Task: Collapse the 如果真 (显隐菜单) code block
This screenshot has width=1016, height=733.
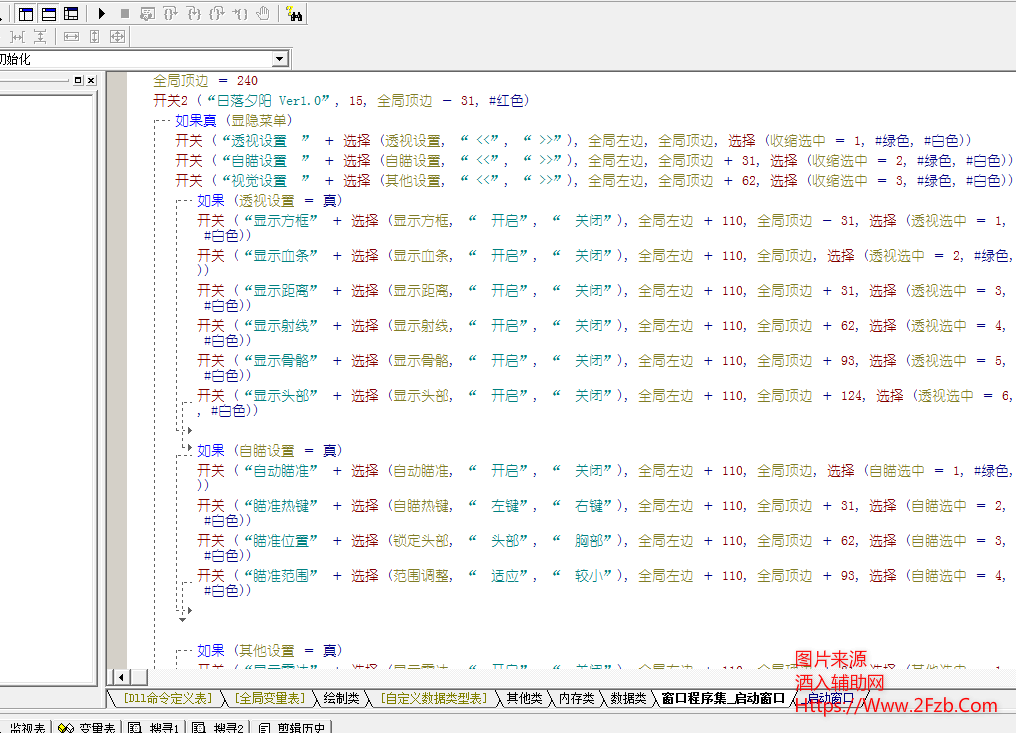Action: pos(159,121)
